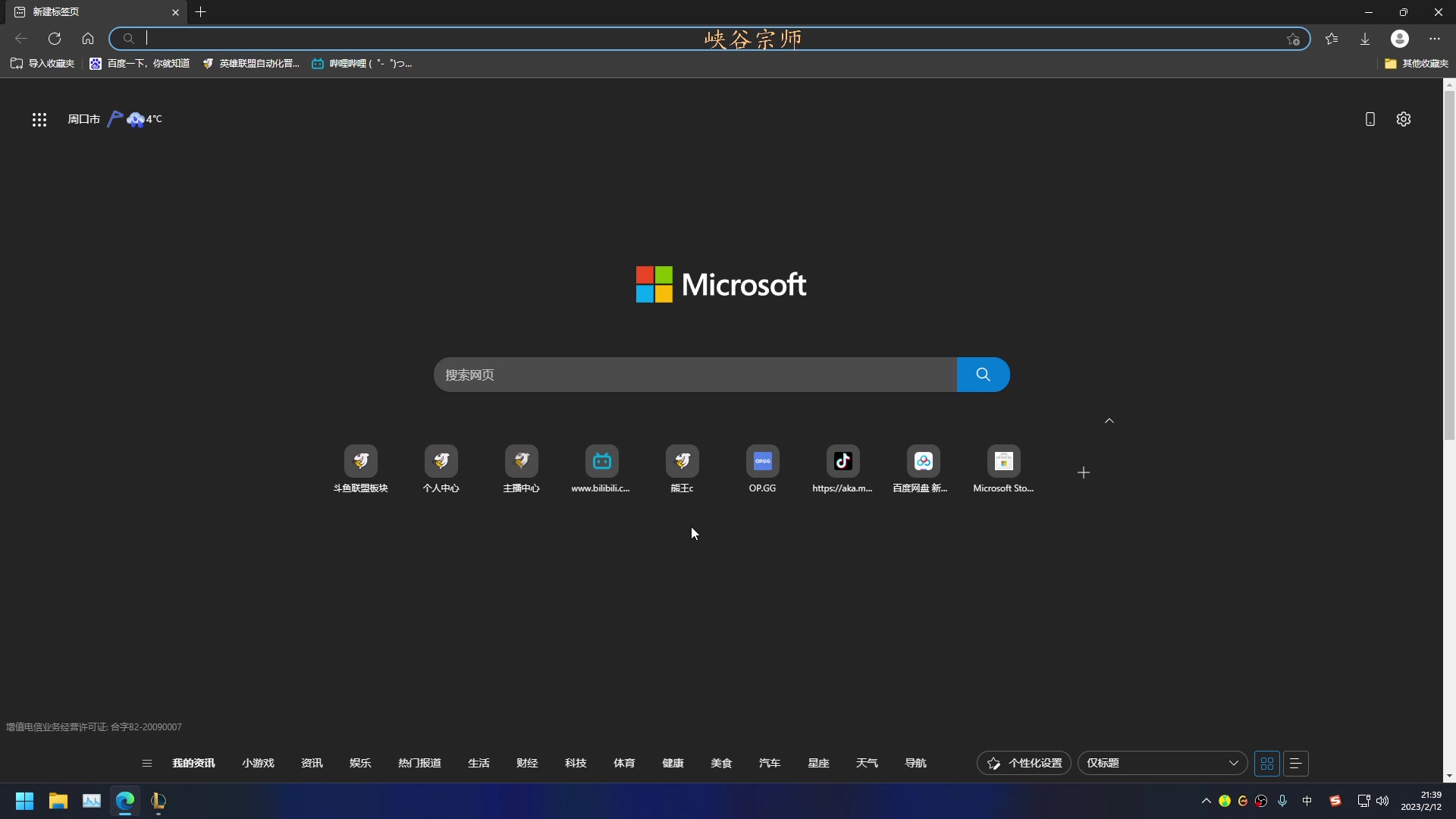The image size is (1456, 819).
Task: Open the OP.GG quick link tile
Action: tap(762, 461)
